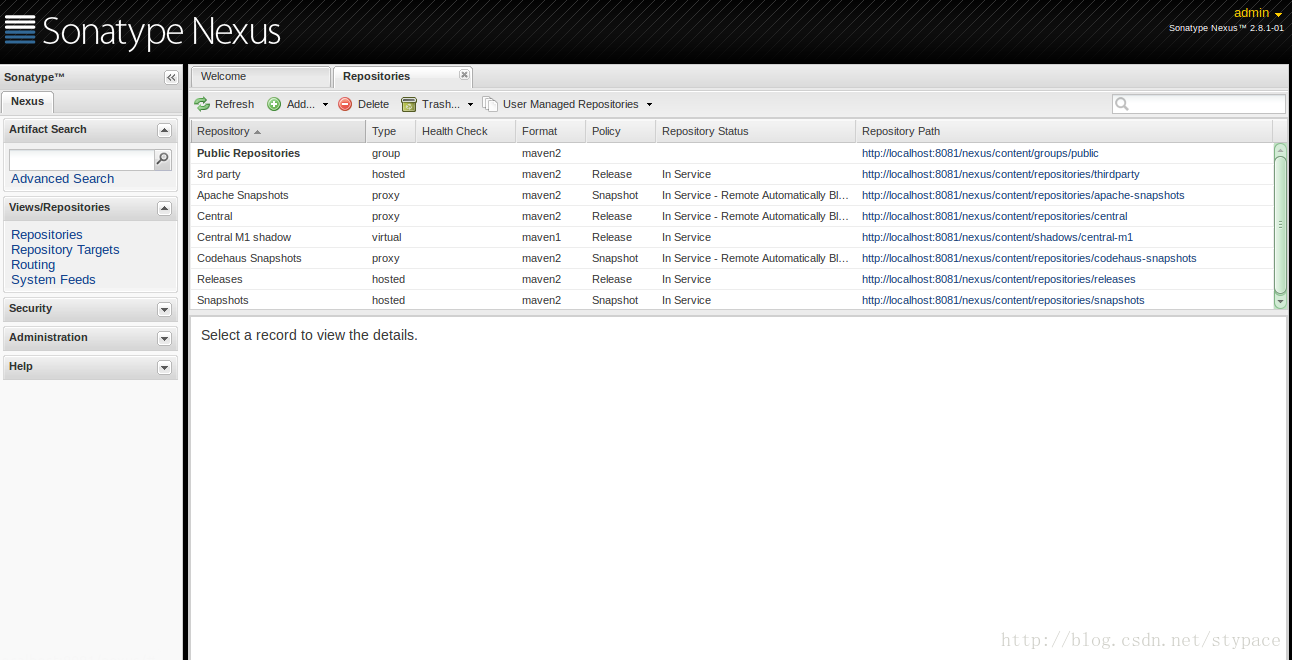The image size is (1292, 660).
Task: Select the Snapshots repository row
Action: click(732, 300)
